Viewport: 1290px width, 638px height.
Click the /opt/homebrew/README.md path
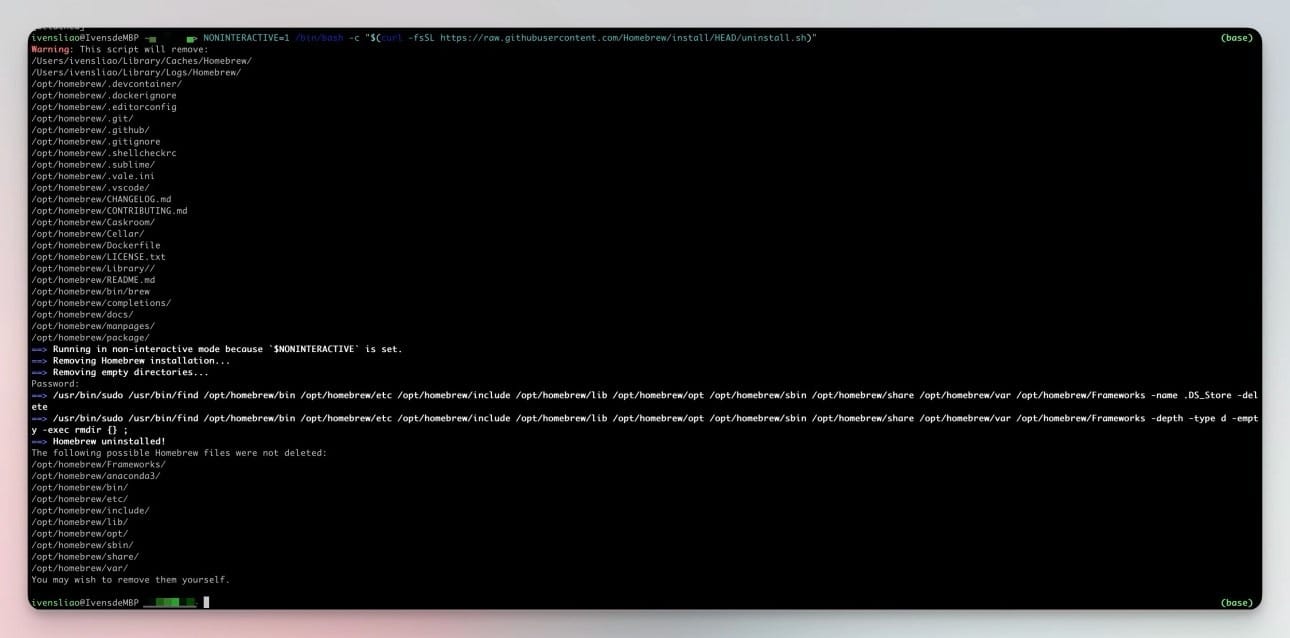tap(93, 280)
